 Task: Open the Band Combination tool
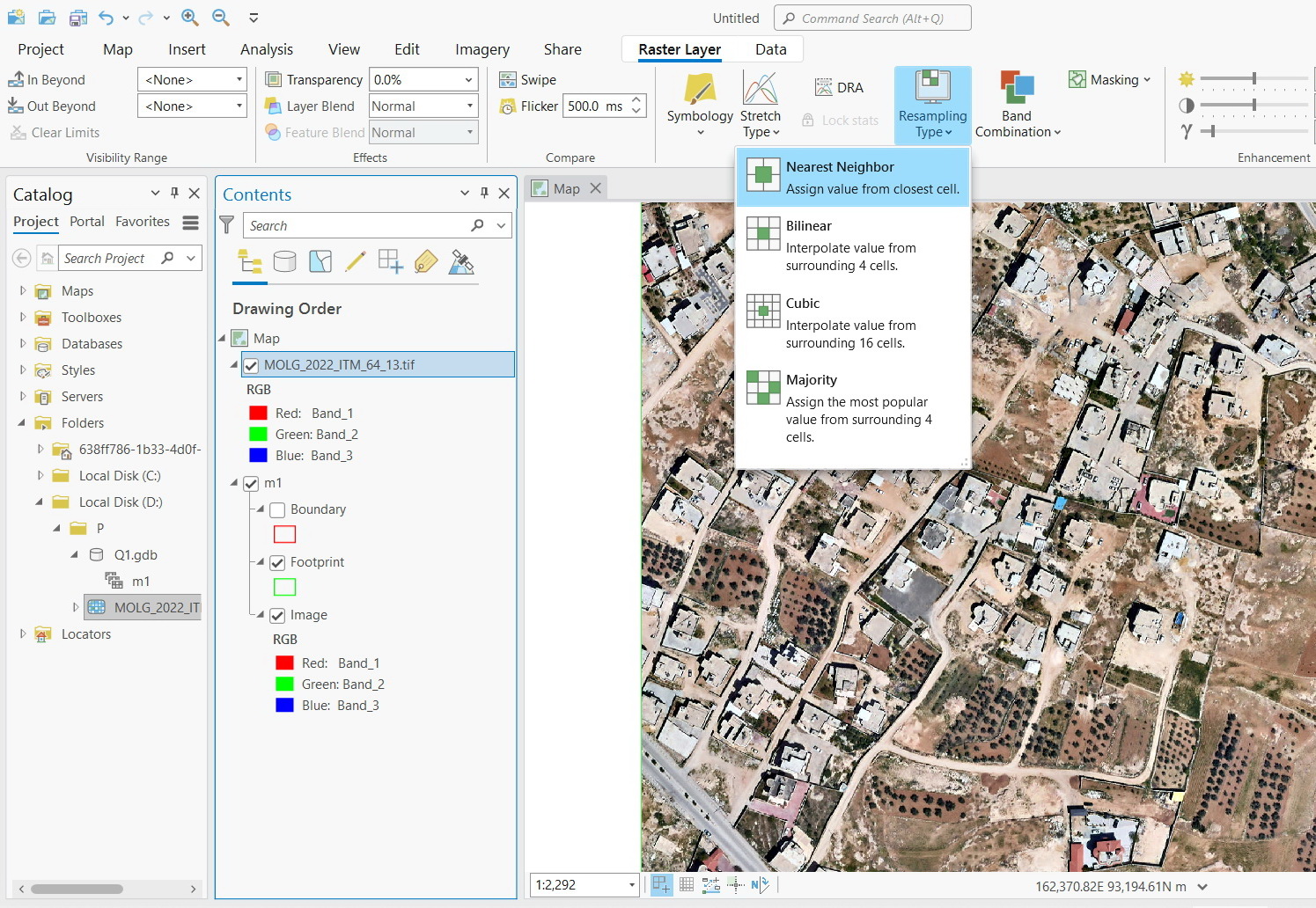coord(1017,106)
